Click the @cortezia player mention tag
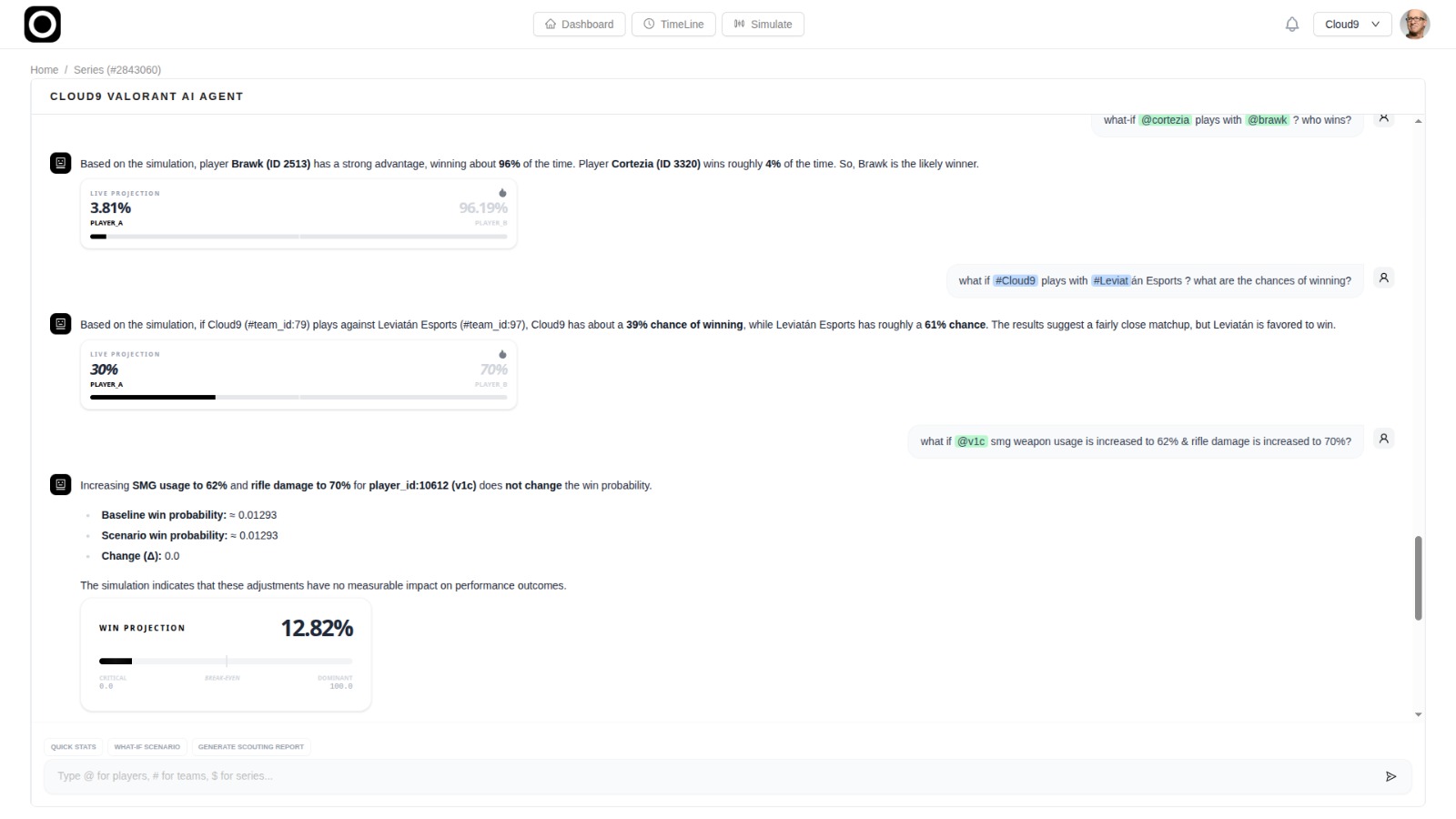The width and height of the screenshot is (1456, 819). click(1165, 120)
